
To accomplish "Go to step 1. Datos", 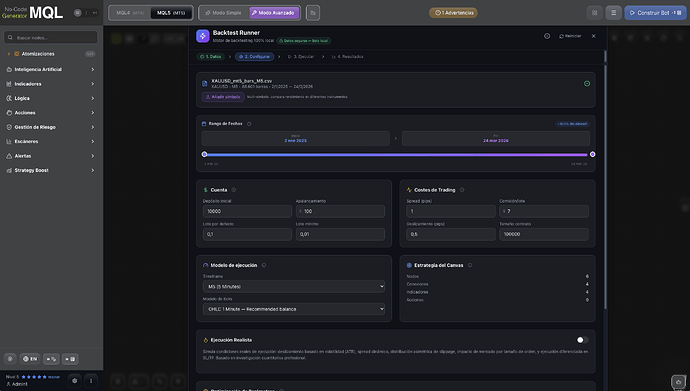I will [211, 57].
